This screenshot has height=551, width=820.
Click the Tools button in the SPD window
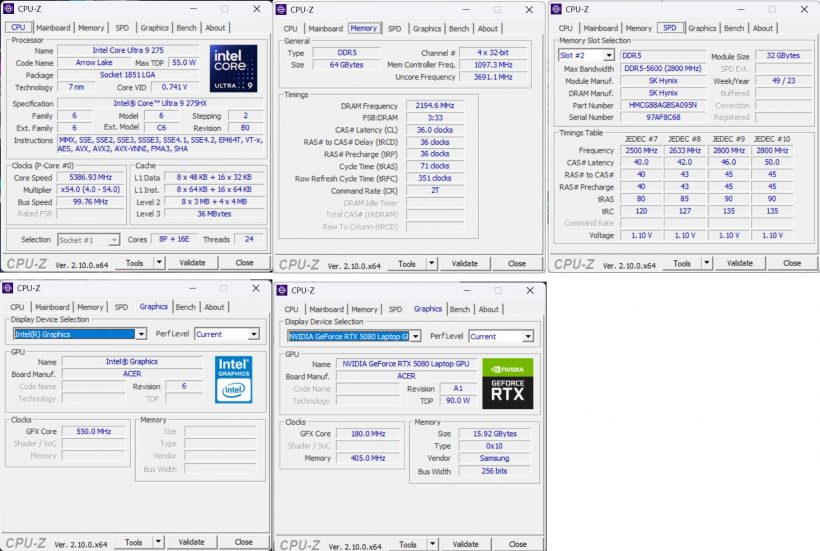coord(681,263)
